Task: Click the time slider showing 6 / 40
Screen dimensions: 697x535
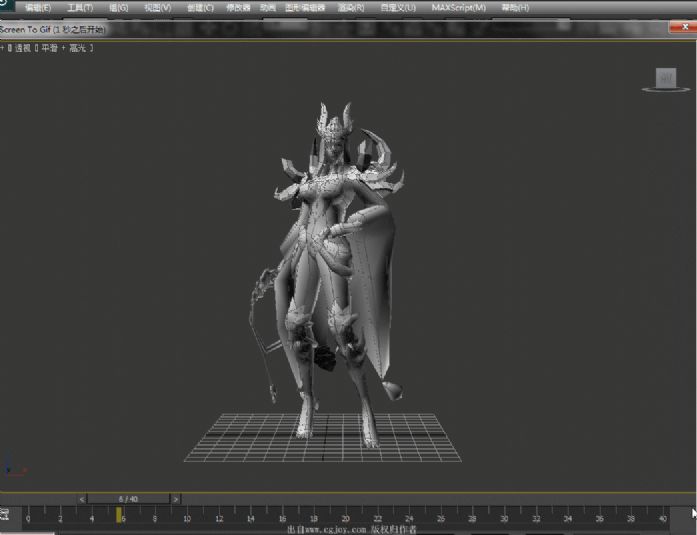Action: 128,499
